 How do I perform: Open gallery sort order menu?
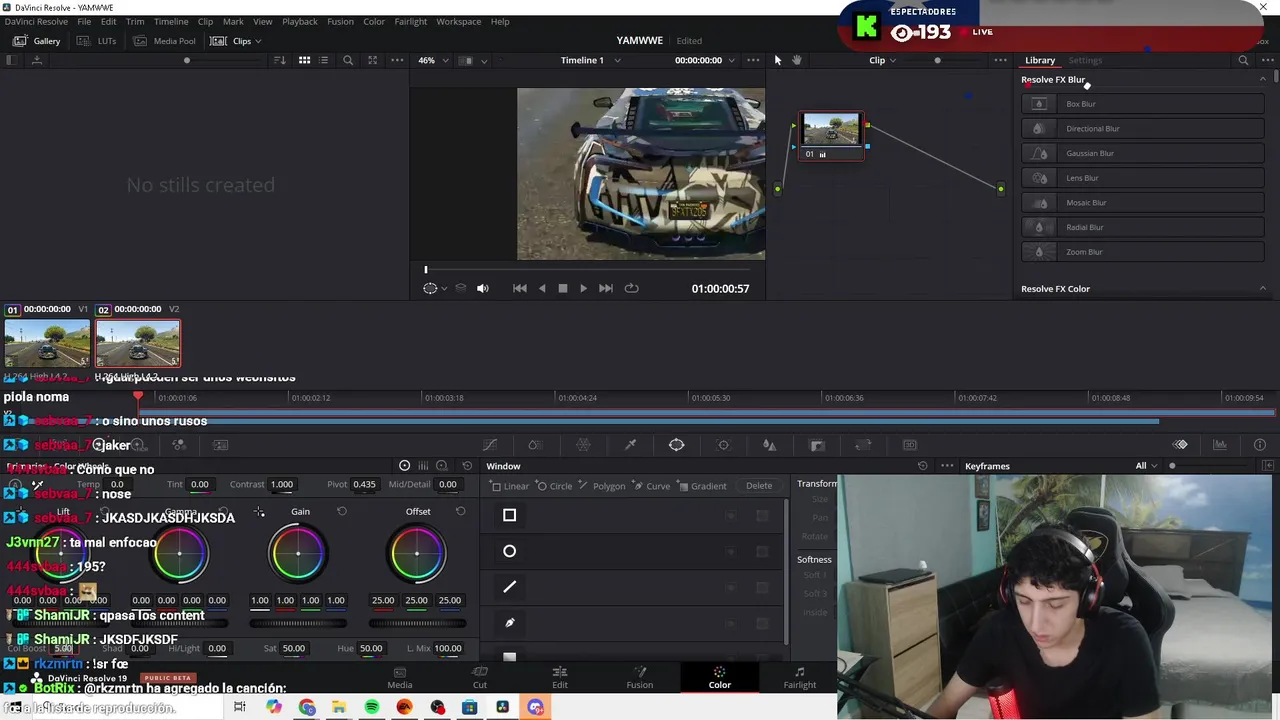point(279,60)
